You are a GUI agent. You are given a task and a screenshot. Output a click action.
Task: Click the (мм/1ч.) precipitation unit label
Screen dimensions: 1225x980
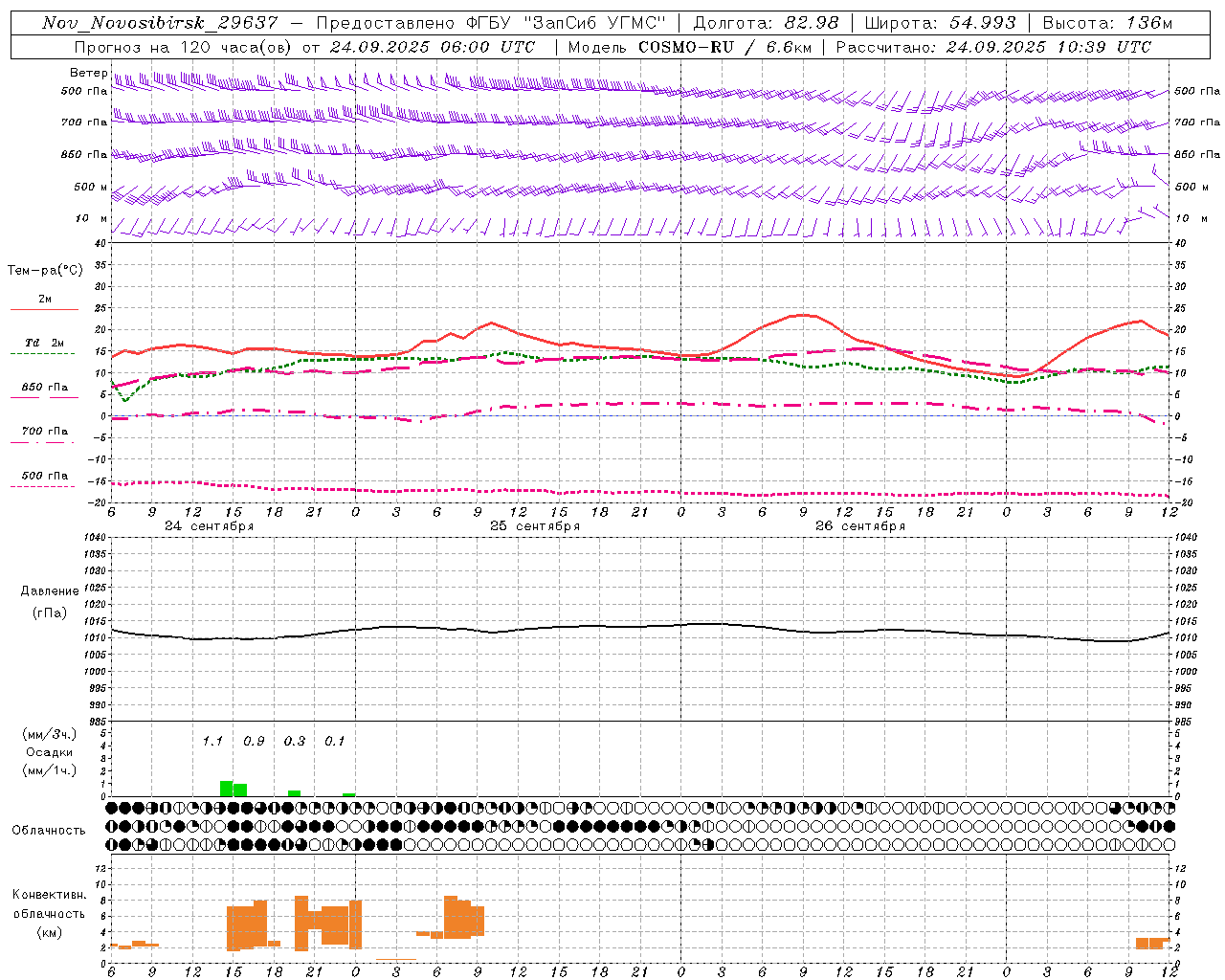(x=49, y=770)
